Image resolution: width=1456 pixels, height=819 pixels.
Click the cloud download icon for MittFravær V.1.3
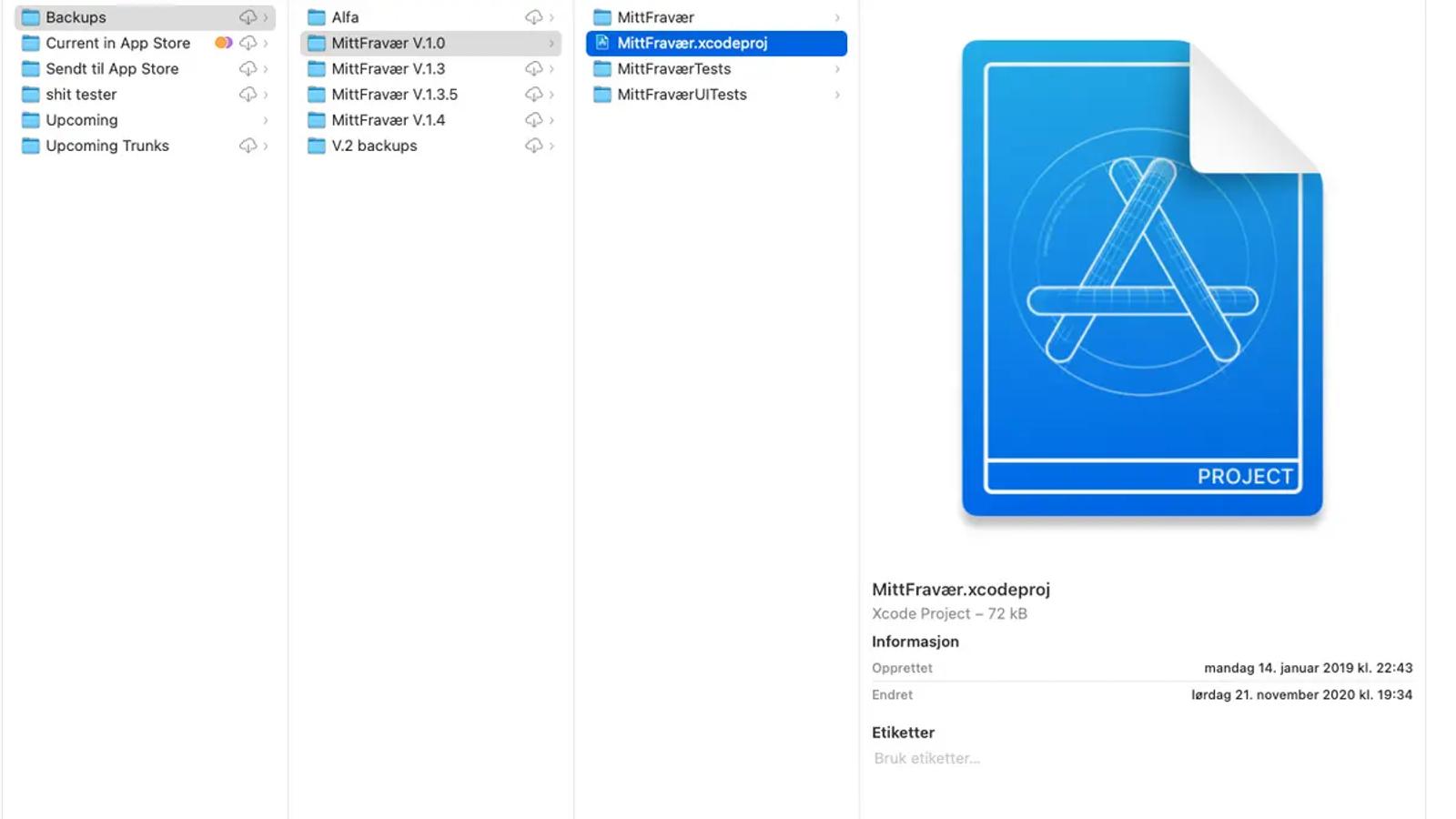[x=533, y=68]
